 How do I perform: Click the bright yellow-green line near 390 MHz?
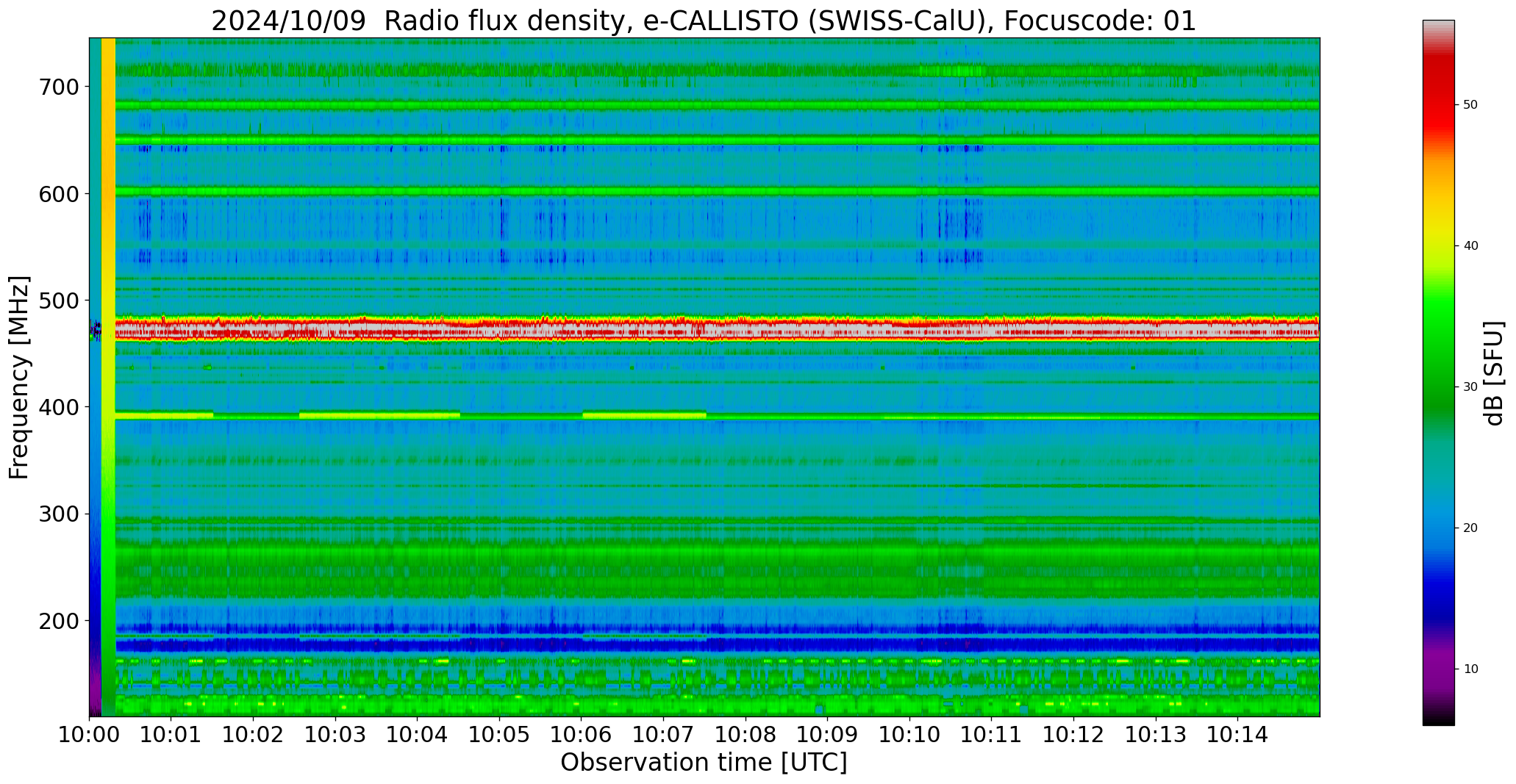717,416
